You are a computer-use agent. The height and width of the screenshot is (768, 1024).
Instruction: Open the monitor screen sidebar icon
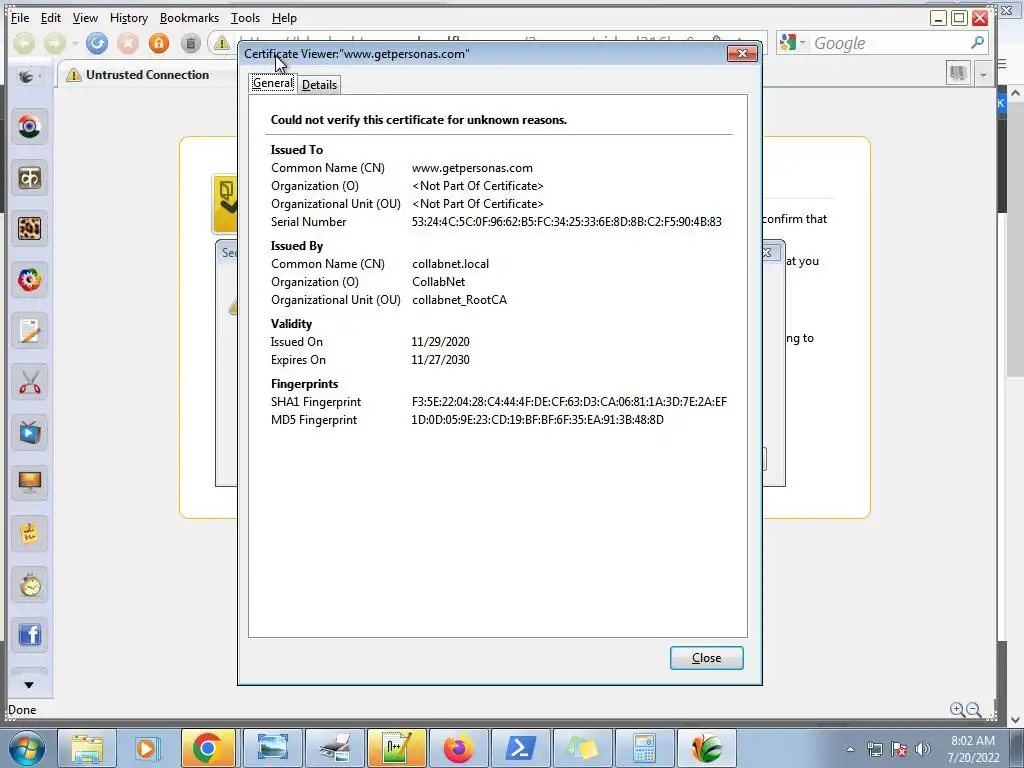coord(29,483)
